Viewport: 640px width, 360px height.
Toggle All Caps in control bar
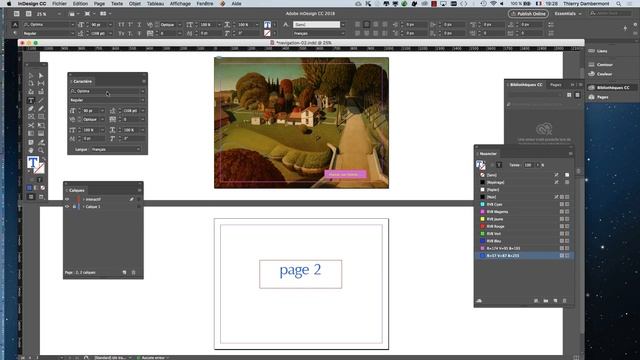tap(121, 24)
